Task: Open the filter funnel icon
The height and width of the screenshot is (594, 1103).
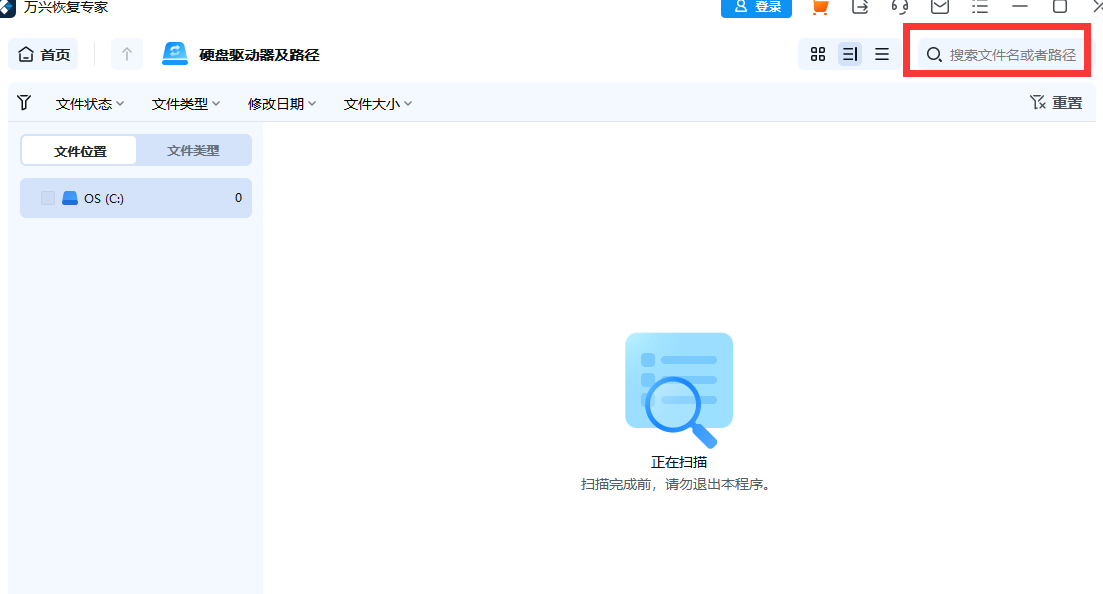Action: [24, 102]
